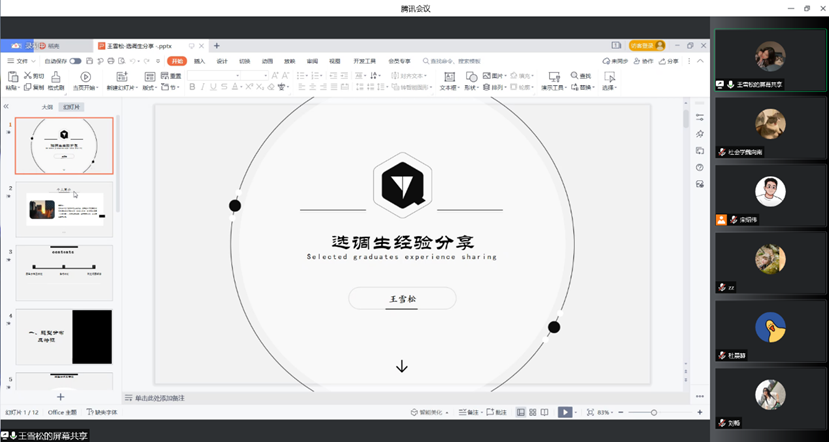Toggle the auto-save (自动保存) switch
The image size is (829, 442).
75,61
